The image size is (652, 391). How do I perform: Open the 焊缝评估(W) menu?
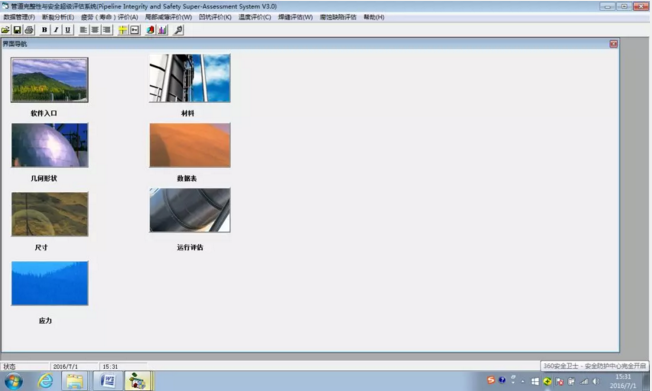click(x=295, y=17)
